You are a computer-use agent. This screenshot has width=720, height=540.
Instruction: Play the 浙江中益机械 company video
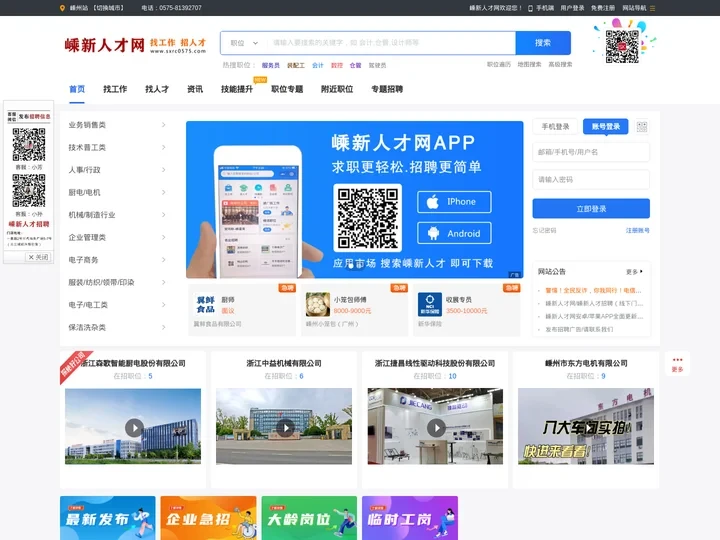coord(285,428)
